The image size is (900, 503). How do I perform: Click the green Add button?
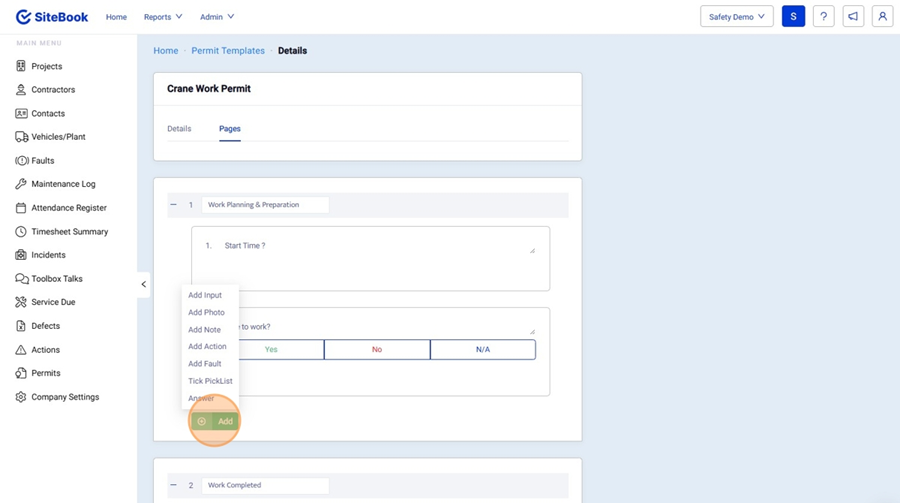215,422
